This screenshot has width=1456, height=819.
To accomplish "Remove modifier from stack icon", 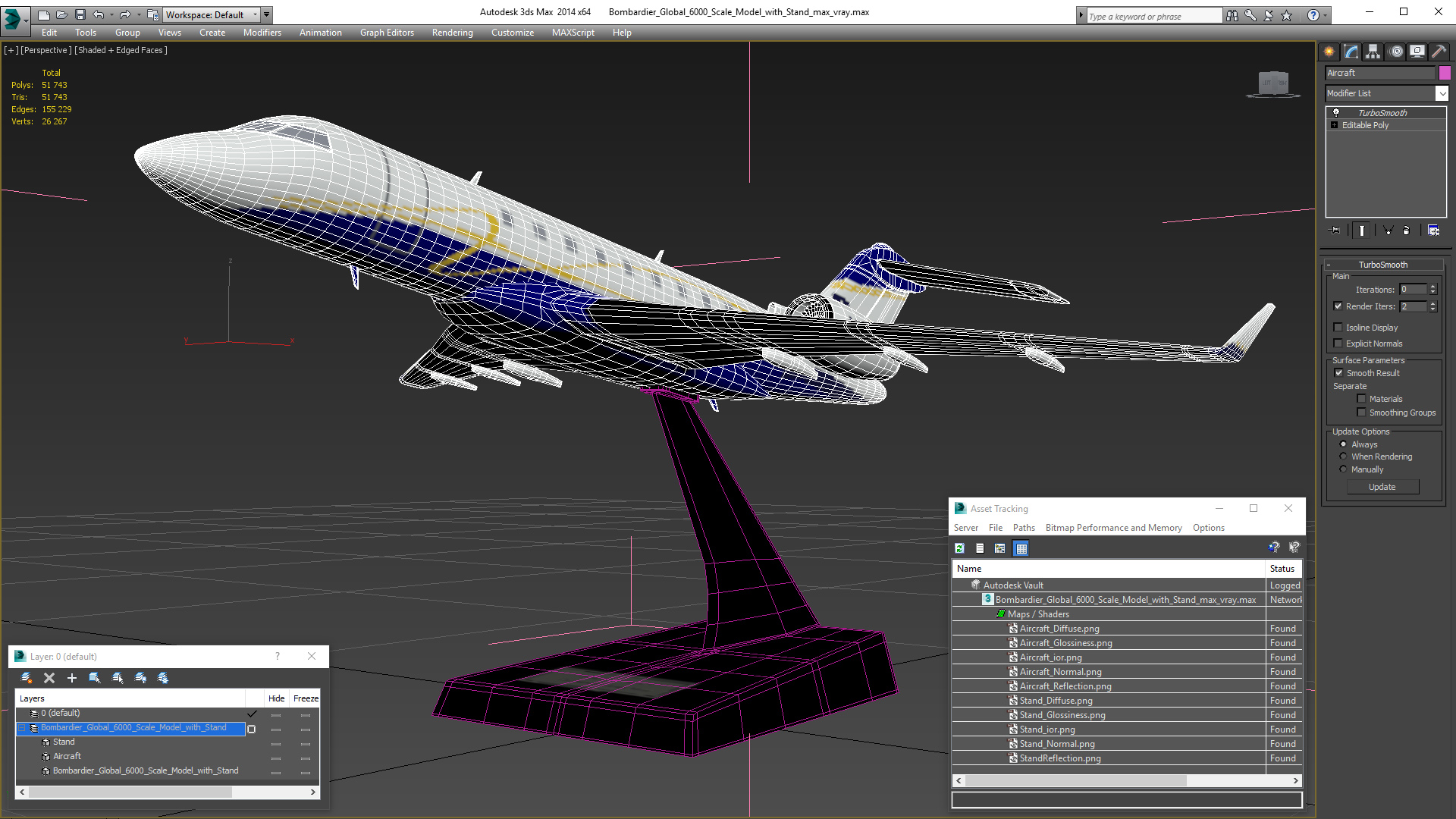I will [x=1407, y=231].
